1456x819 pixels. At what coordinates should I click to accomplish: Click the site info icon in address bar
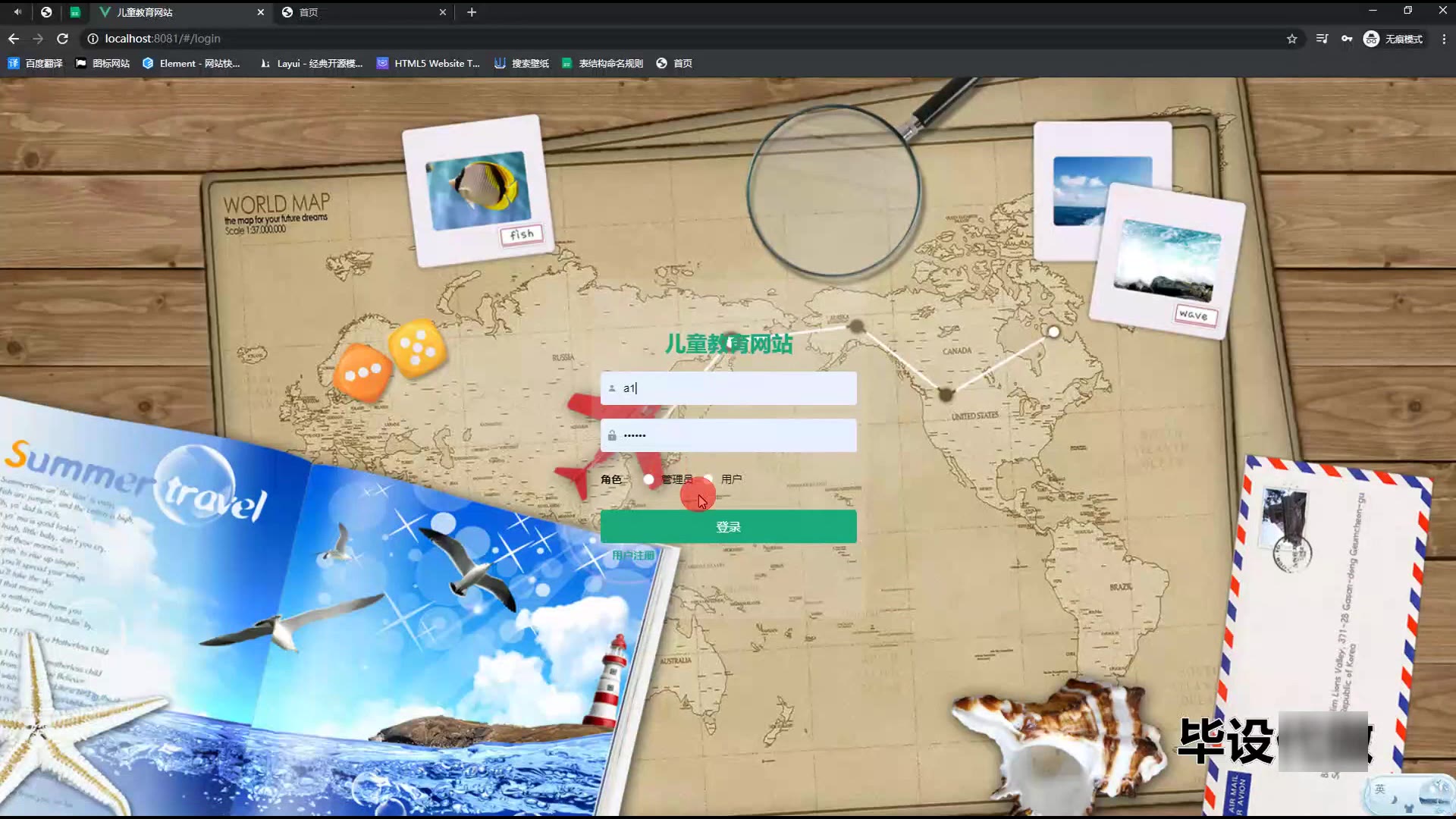pos(93,39)
